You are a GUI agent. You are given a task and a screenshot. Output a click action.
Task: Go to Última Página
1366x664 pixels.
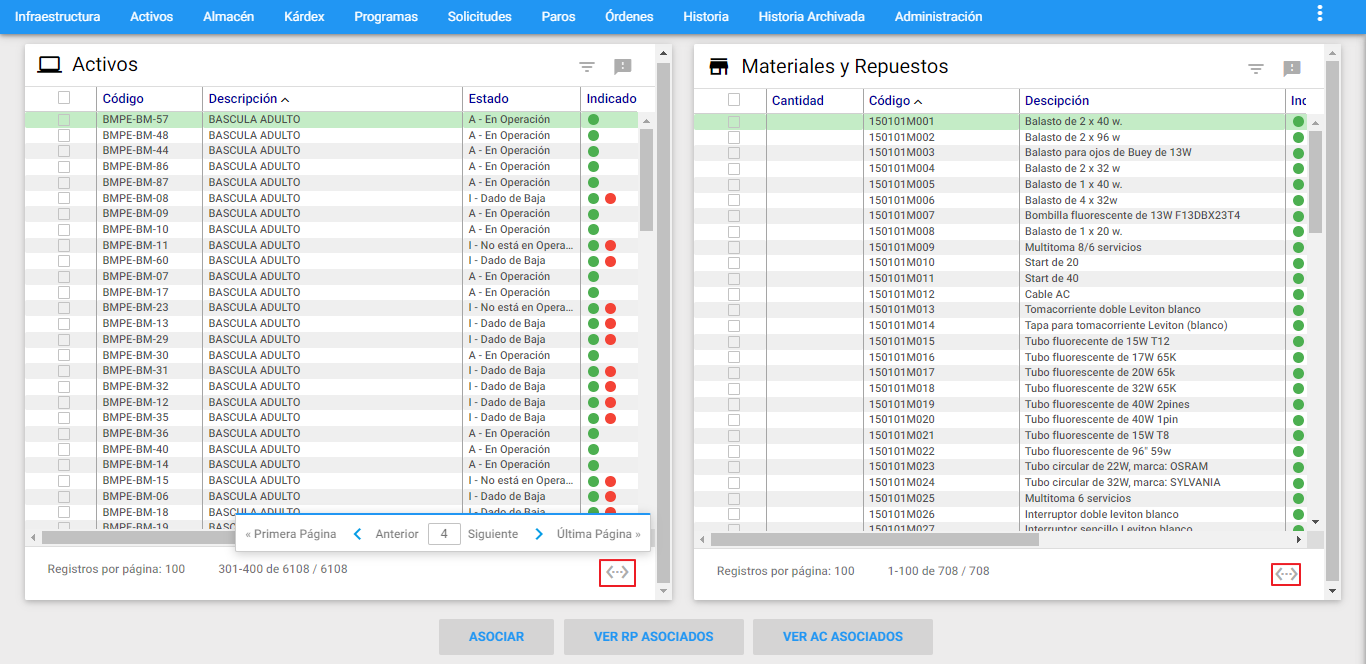(x=599, y=534)
